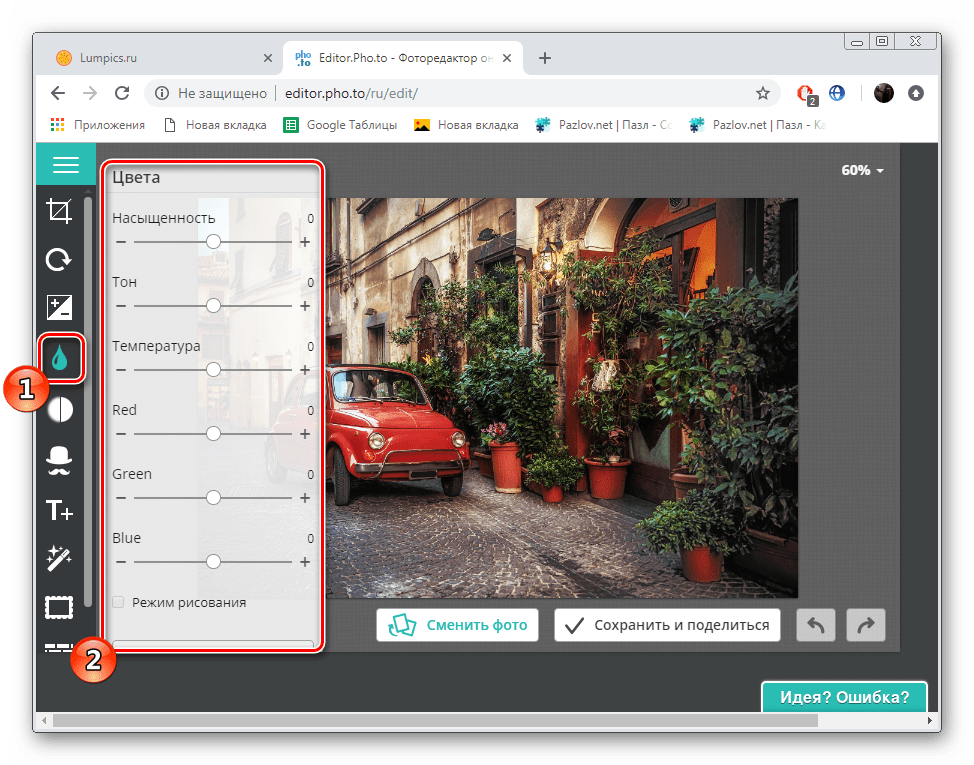
Task: Close the Lumpics.ru tab
Action: (x=268, y=58)
